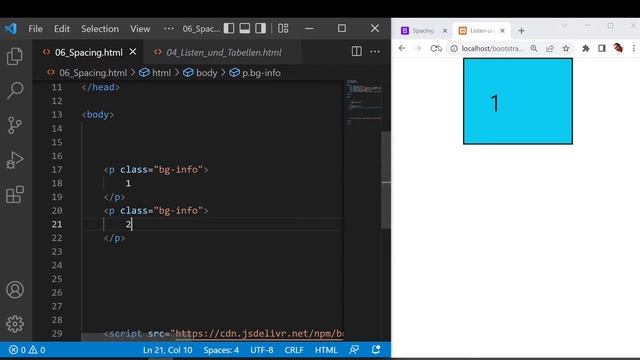Open the Edit menu
Screen dimensions: 640x360
click(62, 29)
